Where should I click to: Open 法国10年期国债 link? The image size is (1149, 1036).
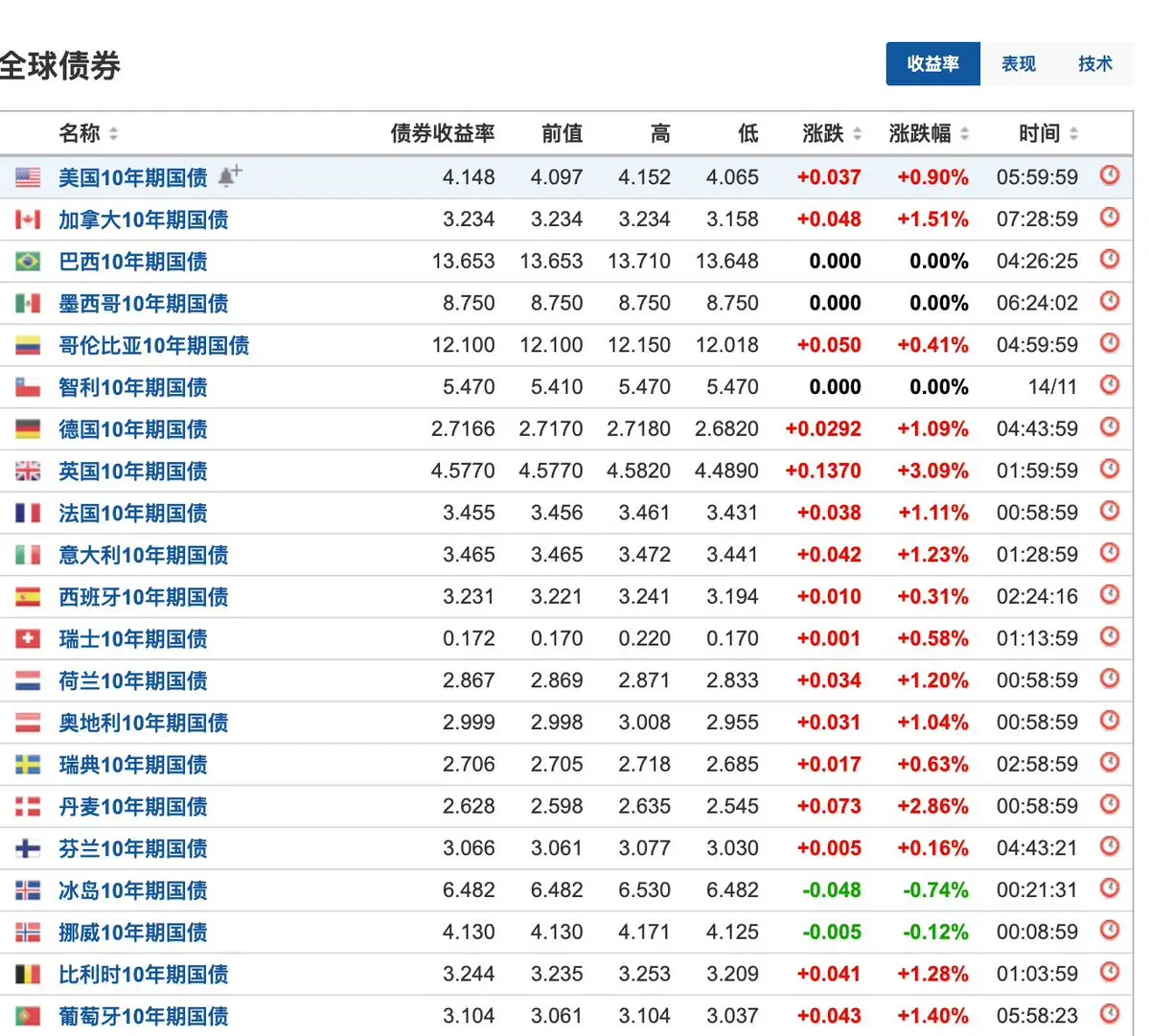click(x=132, y=513)
